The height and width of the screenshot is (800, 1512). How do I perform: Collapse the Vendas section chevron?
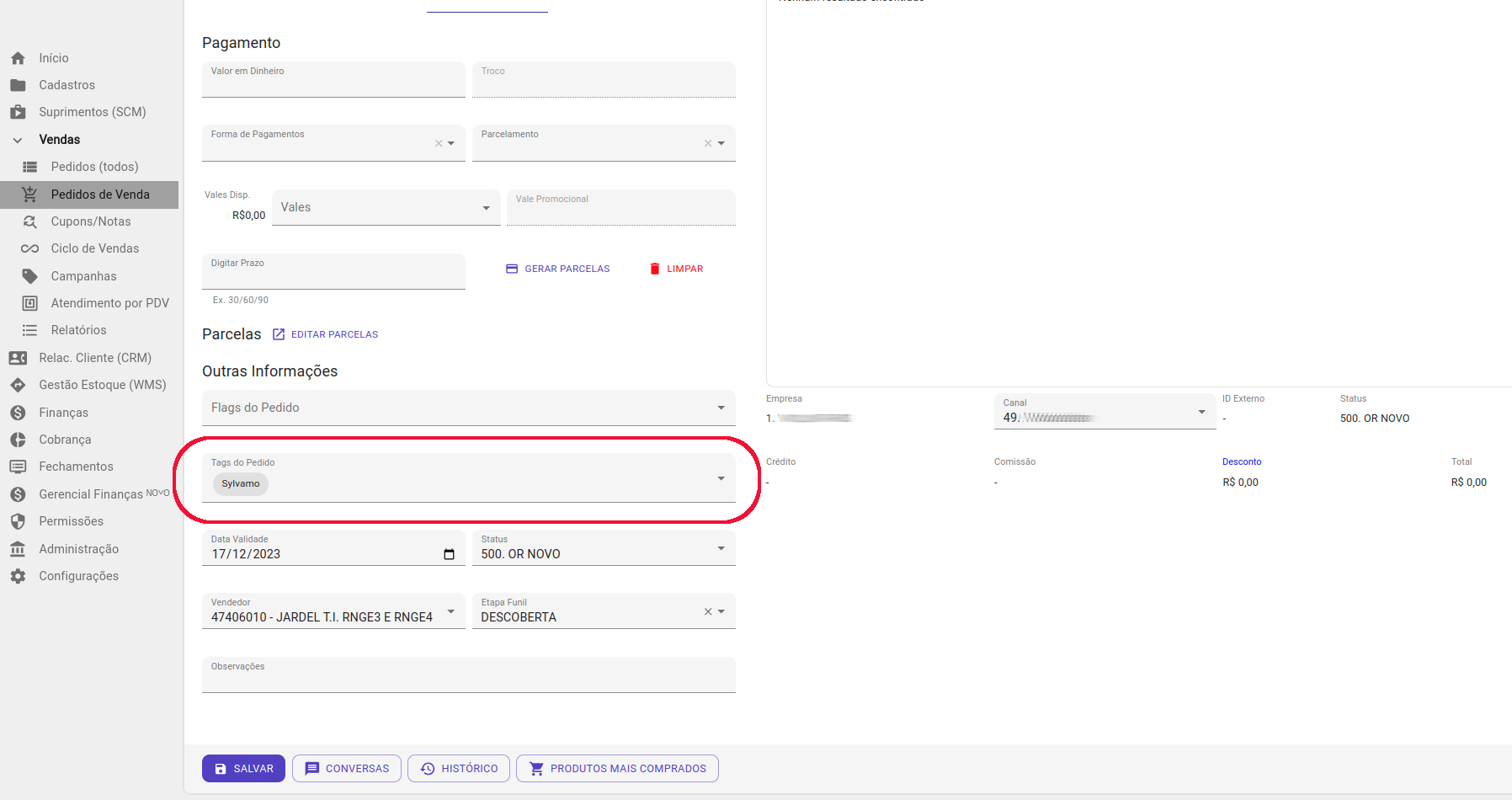[18, 140]
